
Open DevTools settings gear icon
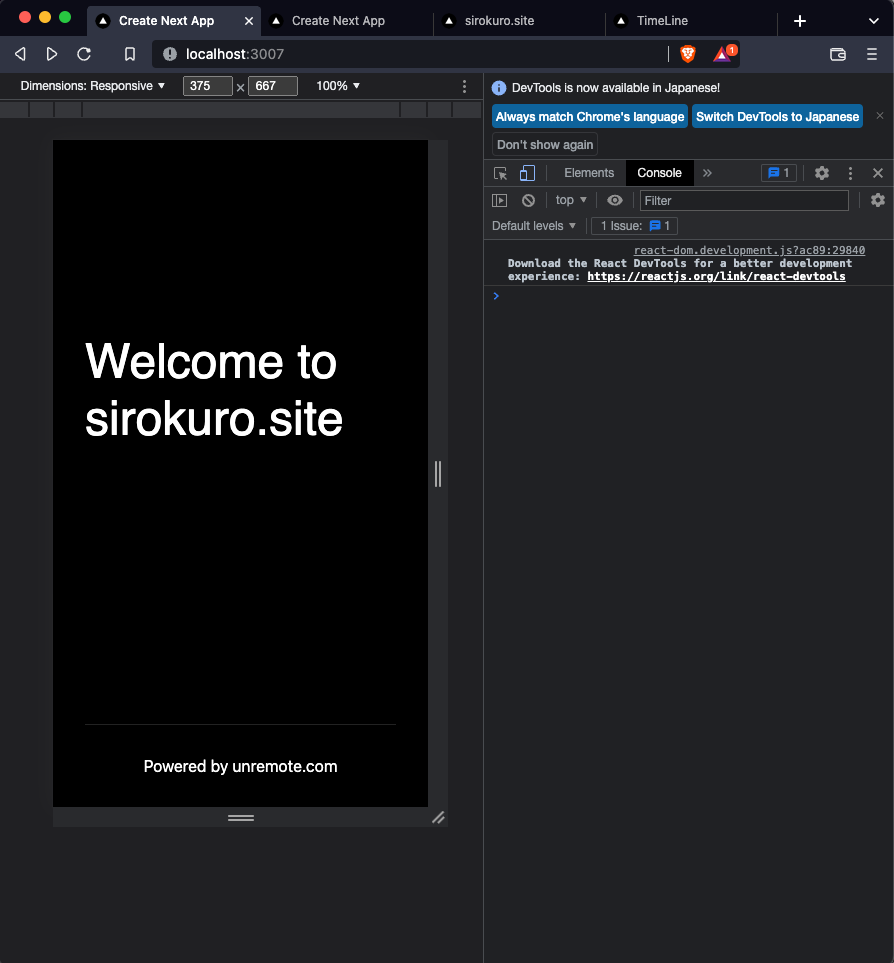(822, 173)
